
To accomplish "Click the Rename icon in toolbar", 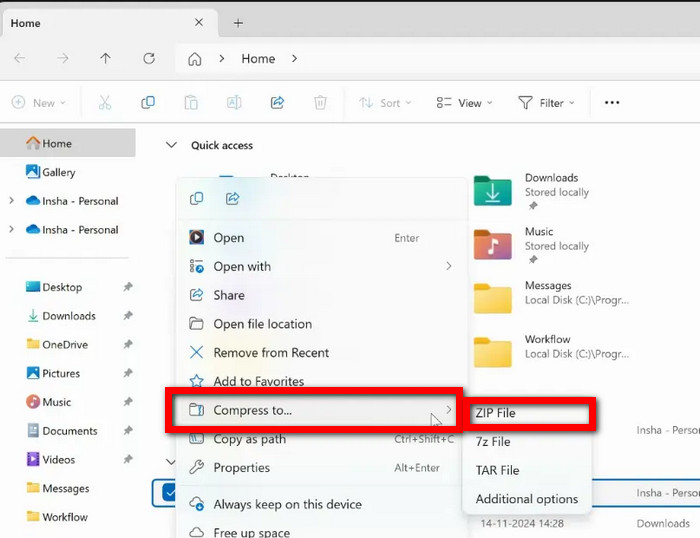I will (x=234, y=103).
